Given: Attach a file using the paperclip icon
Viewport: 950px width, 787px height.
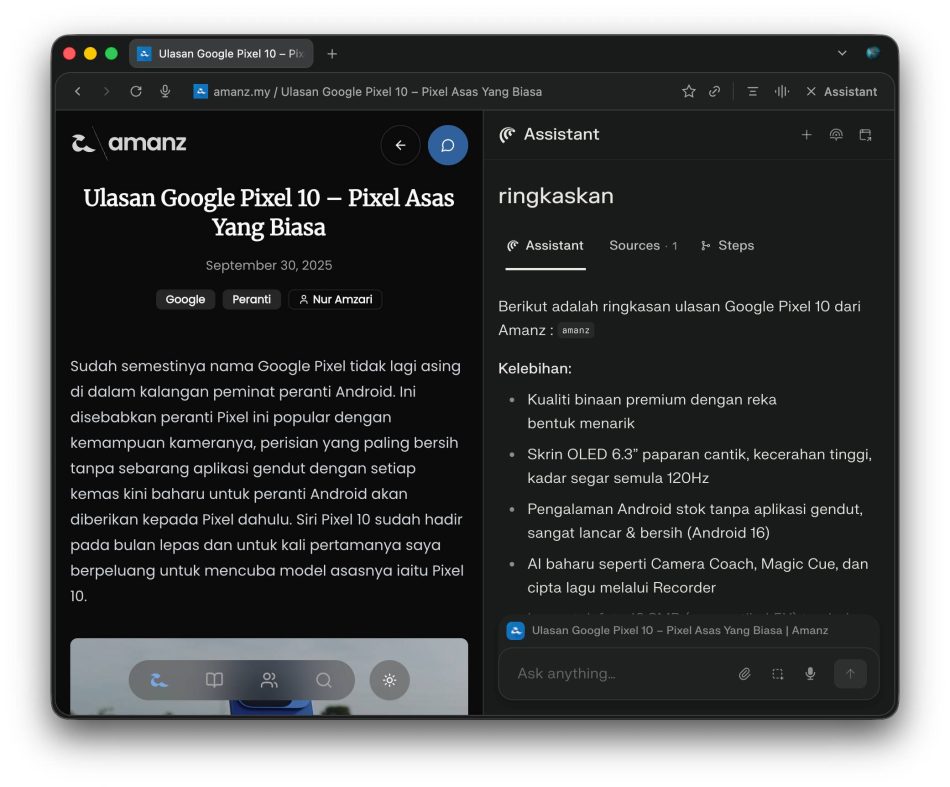Looking at the screenshot, I should pyautogui.click(x=744, y=673).
